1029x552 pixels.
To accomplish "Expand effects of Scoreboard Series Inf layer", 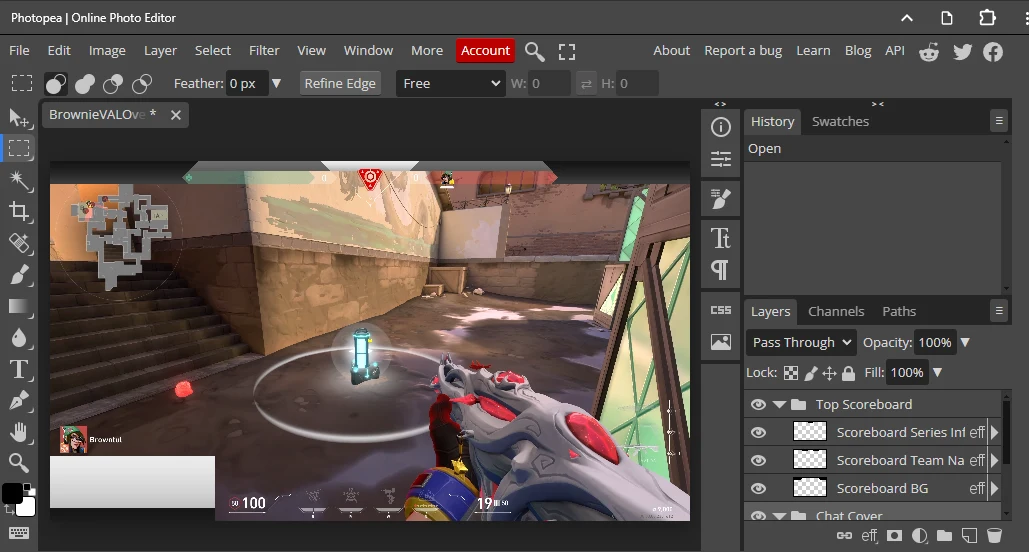I will 994,433.
